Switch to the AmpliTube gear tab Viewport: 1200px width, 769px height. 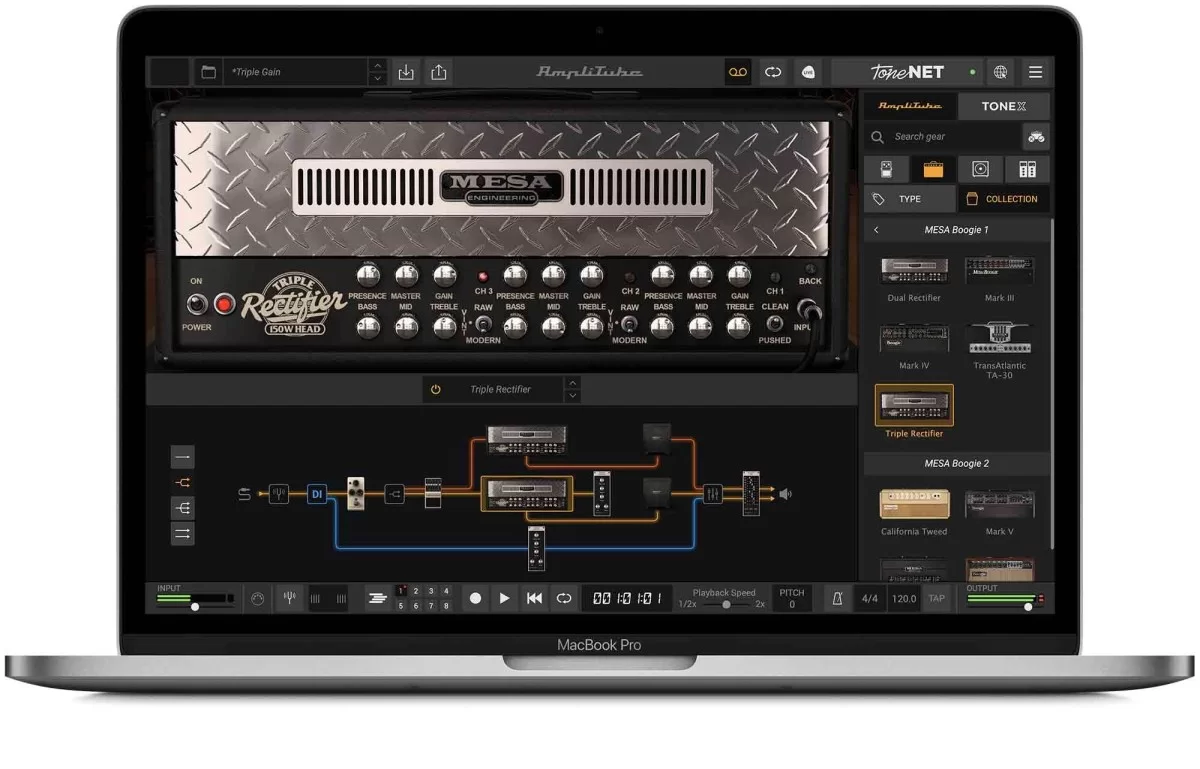click(911, 106)
